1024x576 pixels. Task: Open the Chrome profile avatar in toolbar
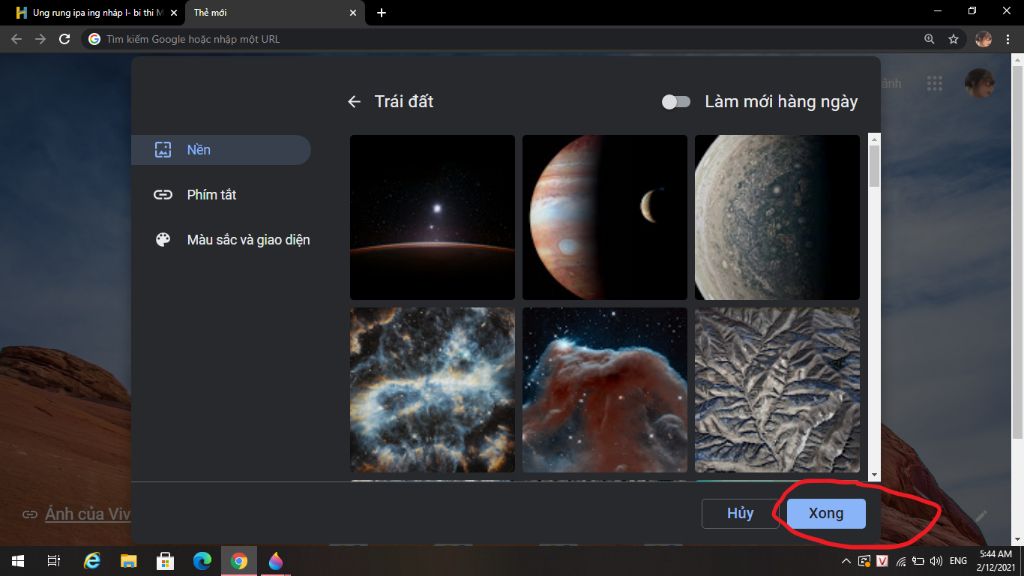click(x=984, y=39)
